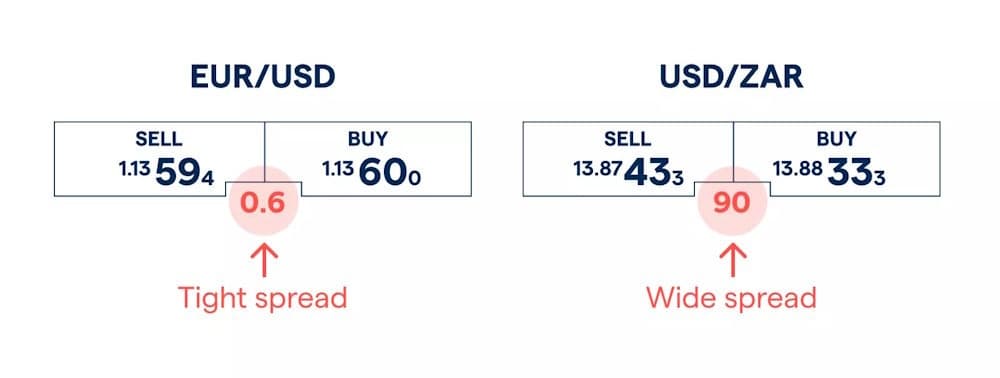Click the 1.13 600 buy price
Image resolution: width=1000 pixels, height=378 pixels.
[372, 173]
